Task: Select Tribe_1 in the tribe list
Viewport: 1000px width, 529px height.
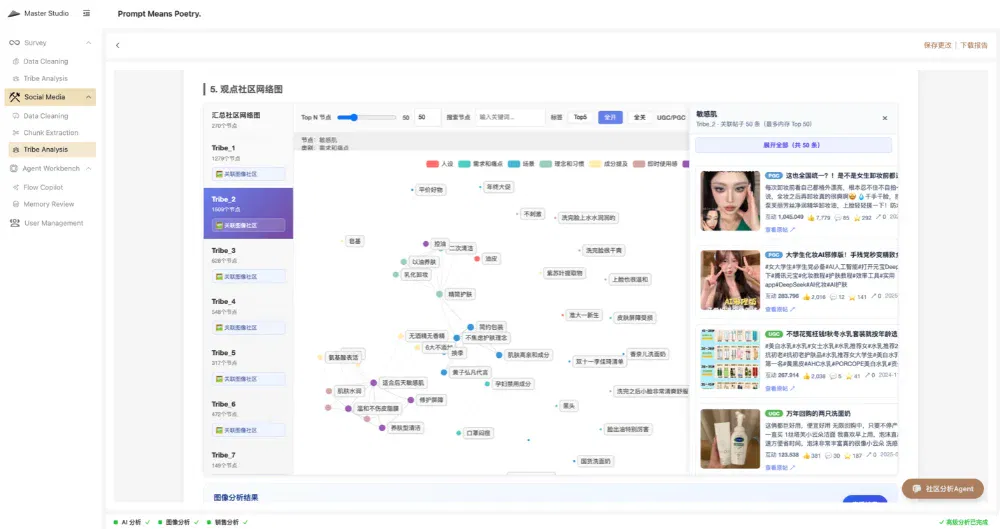Action: click(248, 162)
